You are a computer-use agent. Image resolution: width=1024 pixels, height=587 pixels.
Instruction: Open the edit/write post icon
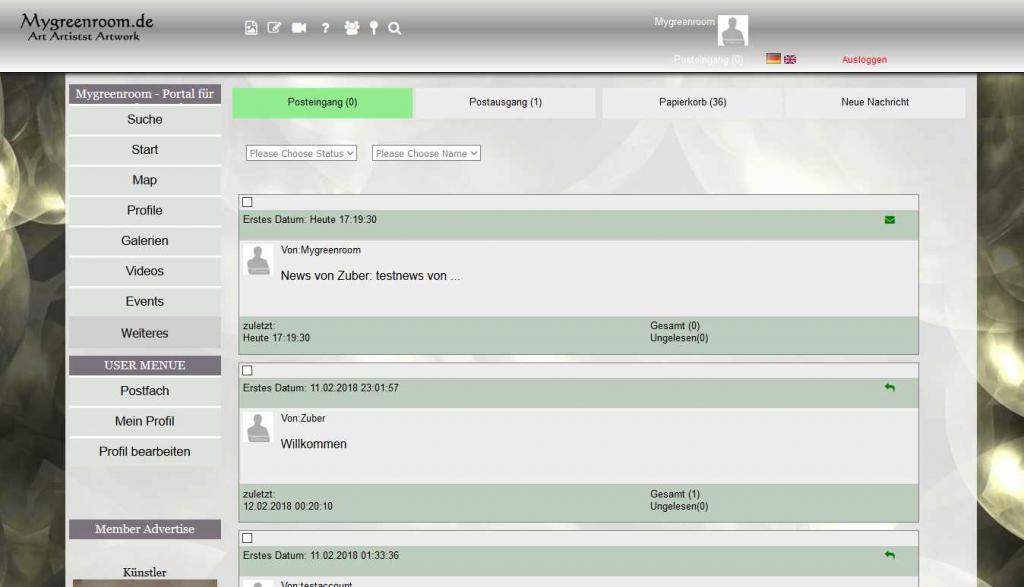(274, 27)
